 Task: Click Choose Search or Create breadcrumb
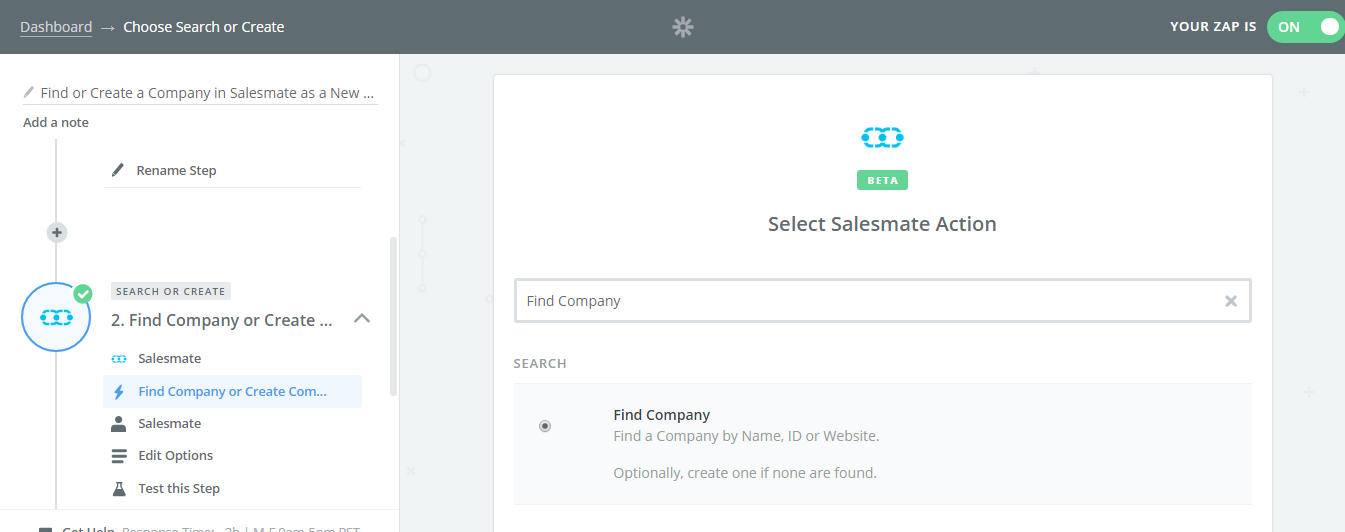coord(204,27)
